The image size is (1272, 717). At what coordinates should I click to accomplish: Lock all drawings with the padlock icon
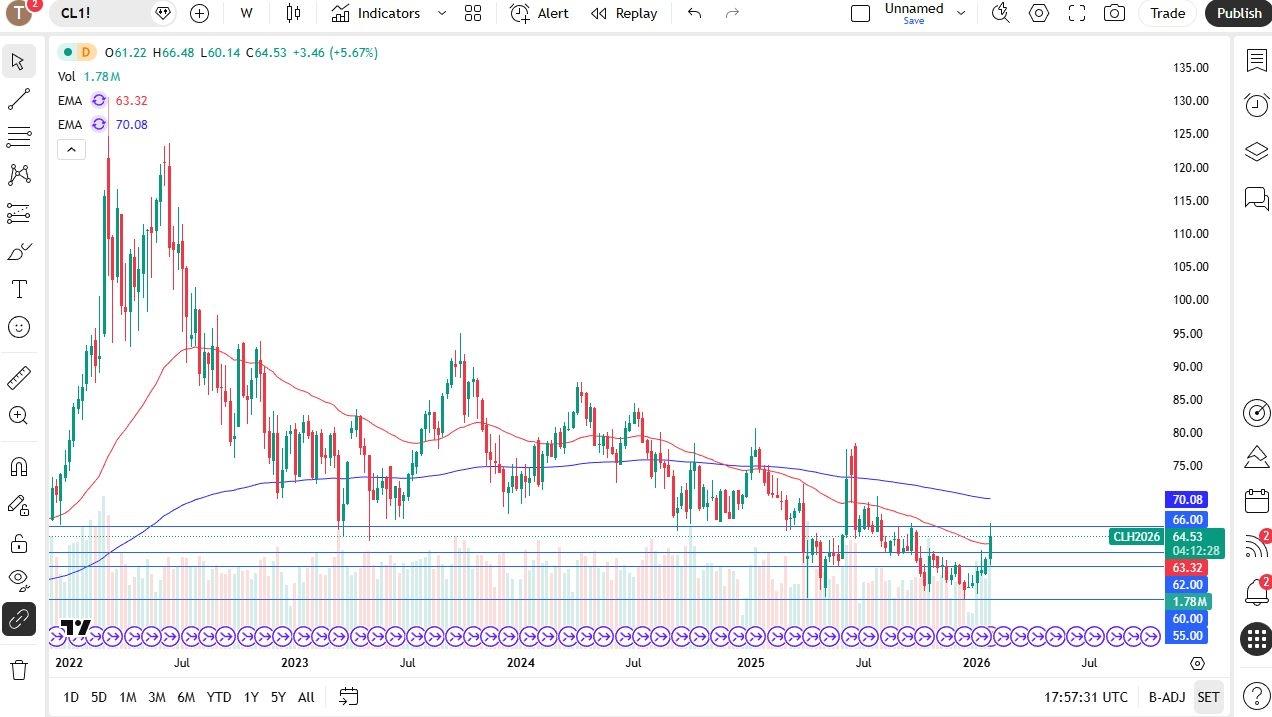(x=18, y=543)
